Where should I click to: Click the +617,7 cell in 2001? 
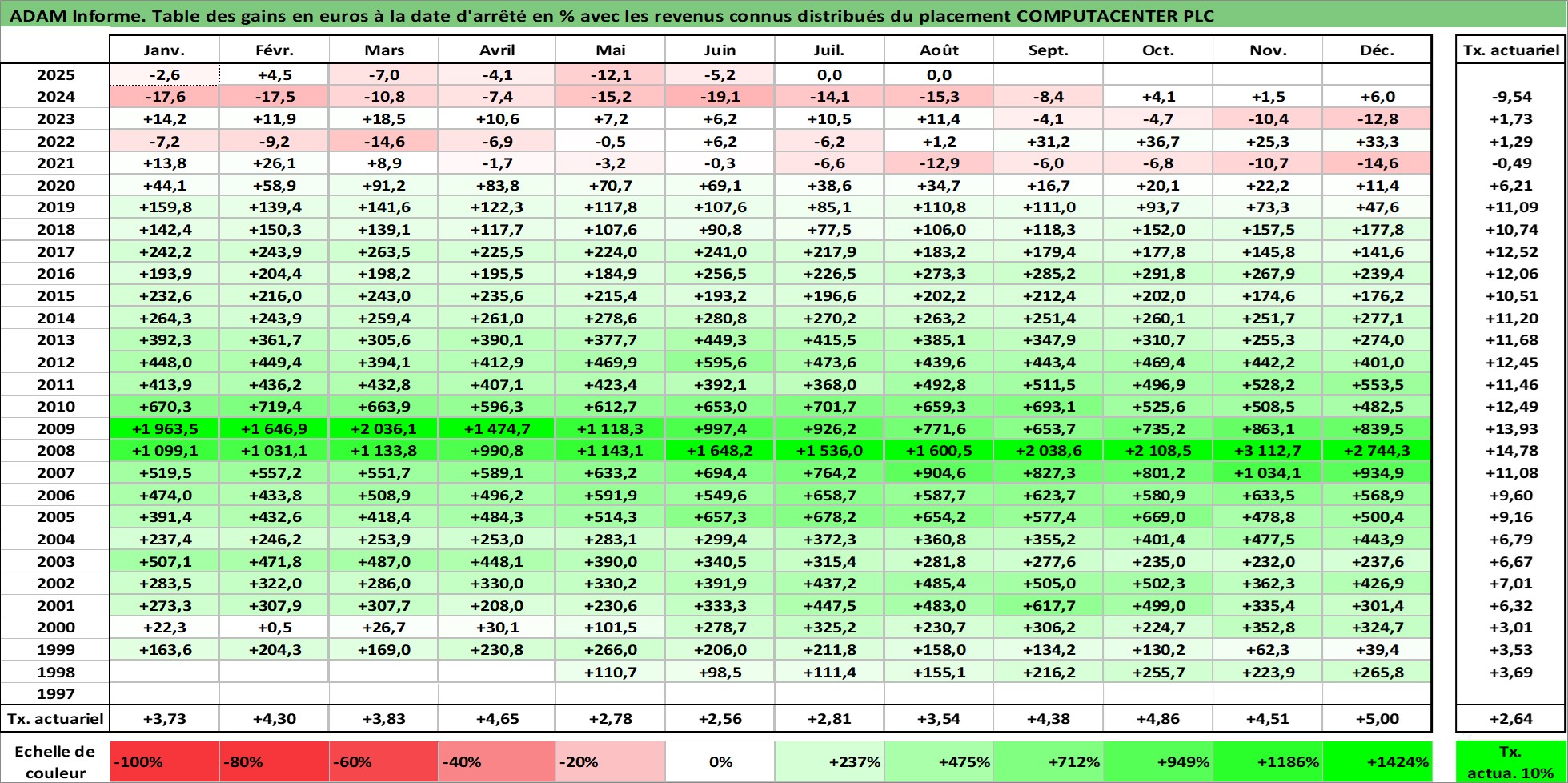(x=1049, y=606)
